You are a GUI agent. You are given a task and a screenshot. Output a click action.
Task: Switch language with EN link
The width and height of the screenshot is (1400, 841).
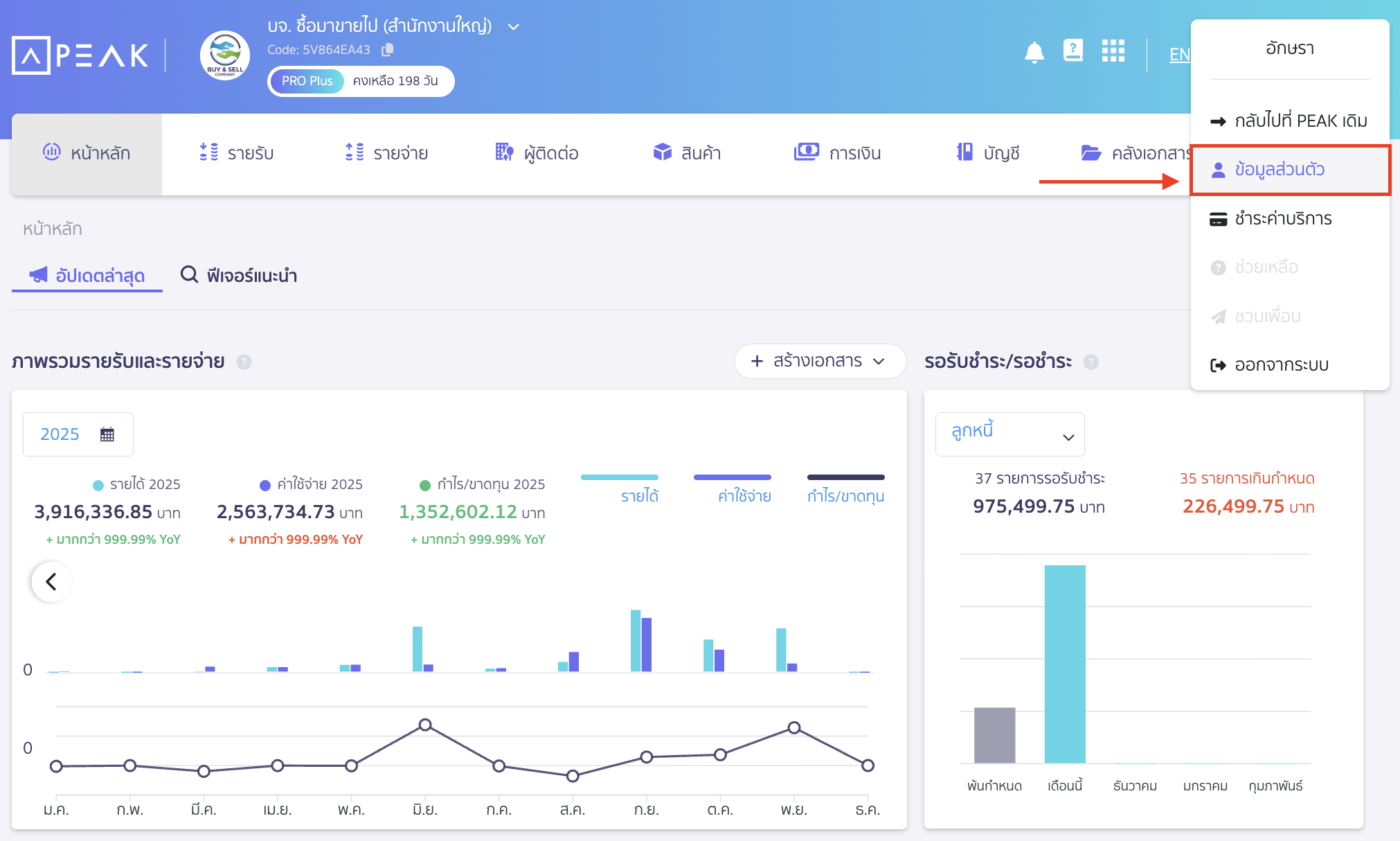tap(1178, 55)
